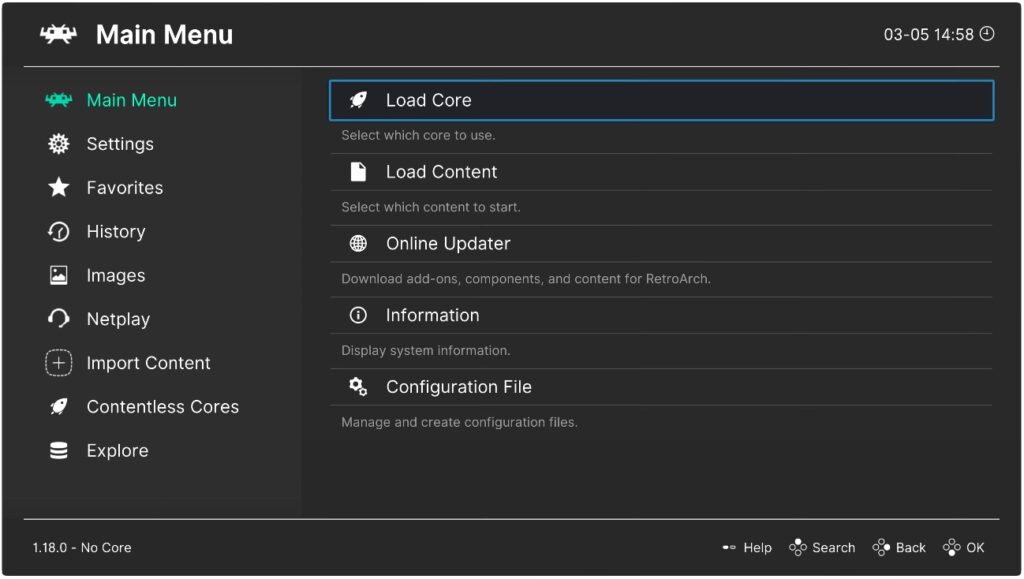Click the "Select which core to use." description
Viewport: 1024px width, 579px height.
tap(418, 135)
